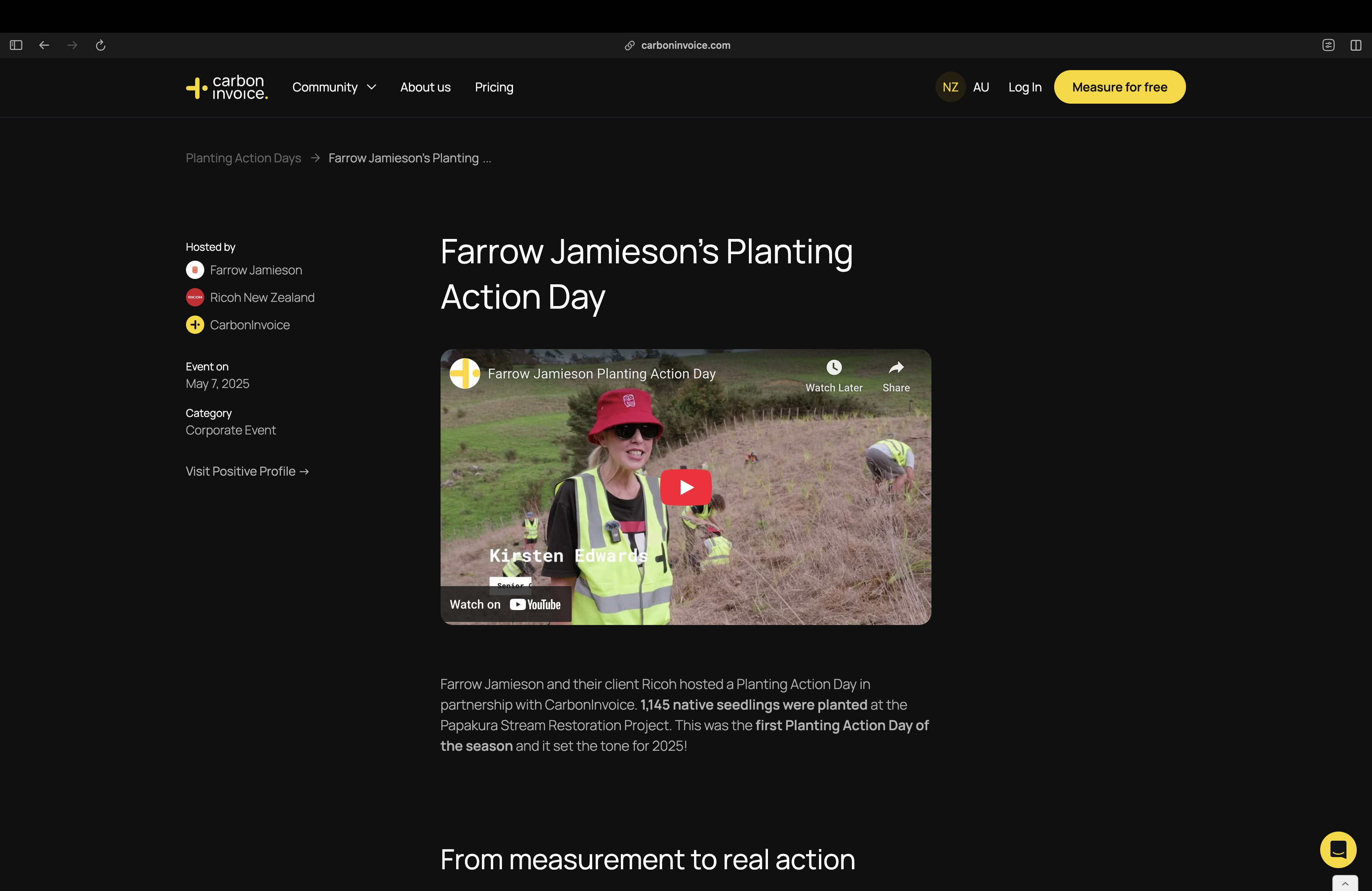Click the Farrow Jamieson's Planting breadcrumb

click(409, 158)
